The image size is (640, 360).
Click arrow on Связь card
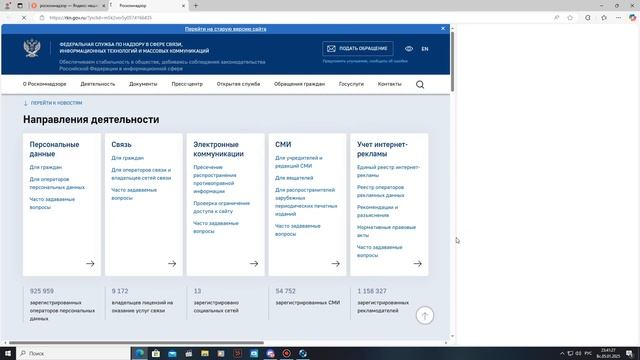[x=172, y=264]
